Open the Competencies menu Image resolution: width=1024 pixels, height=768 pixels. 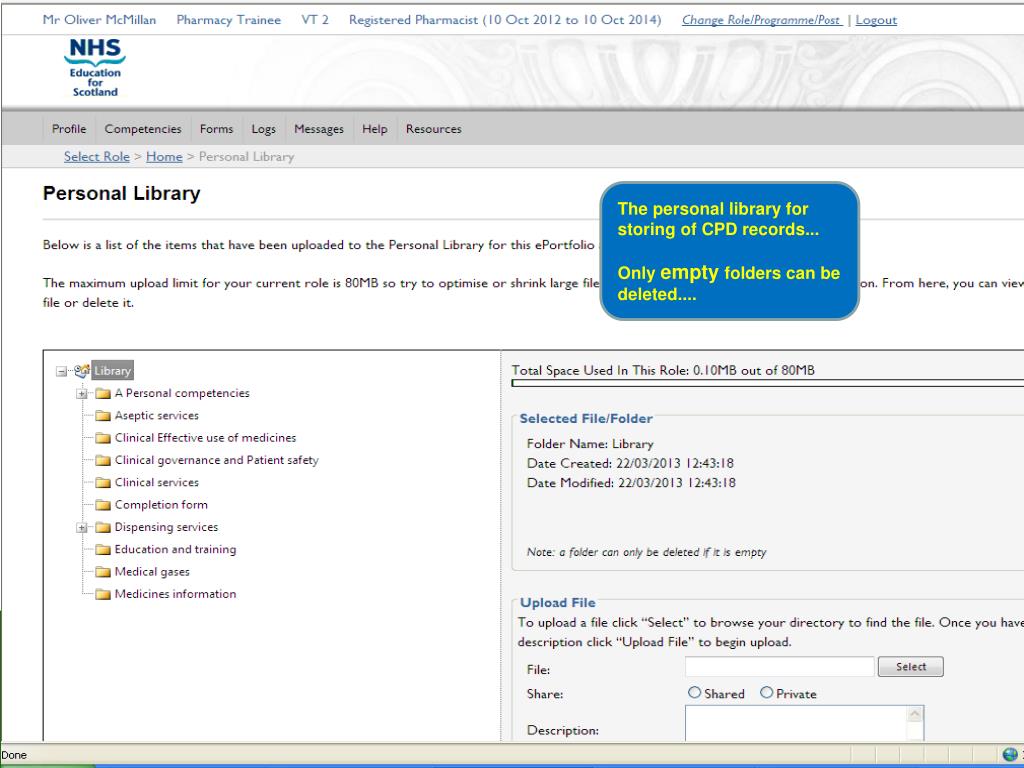(143, 129)
